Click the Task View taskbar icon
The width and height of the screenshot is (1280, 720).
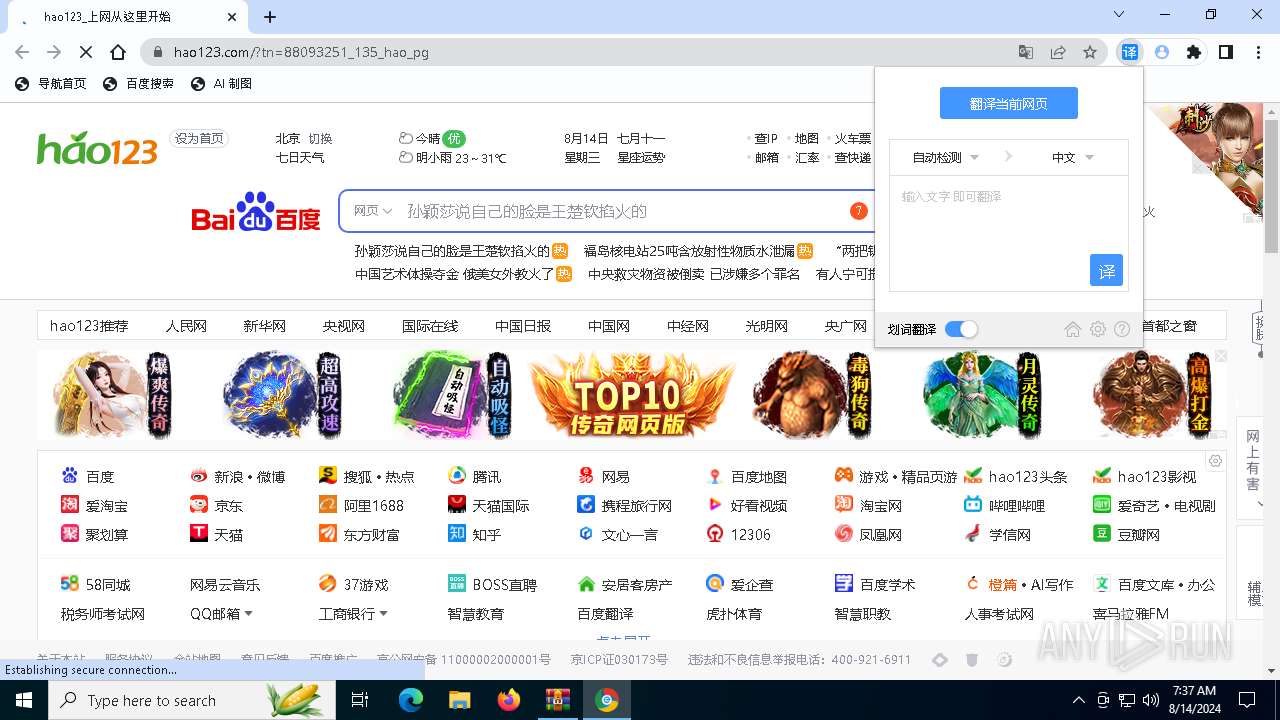pyautogui.click(x=360, y=700)
